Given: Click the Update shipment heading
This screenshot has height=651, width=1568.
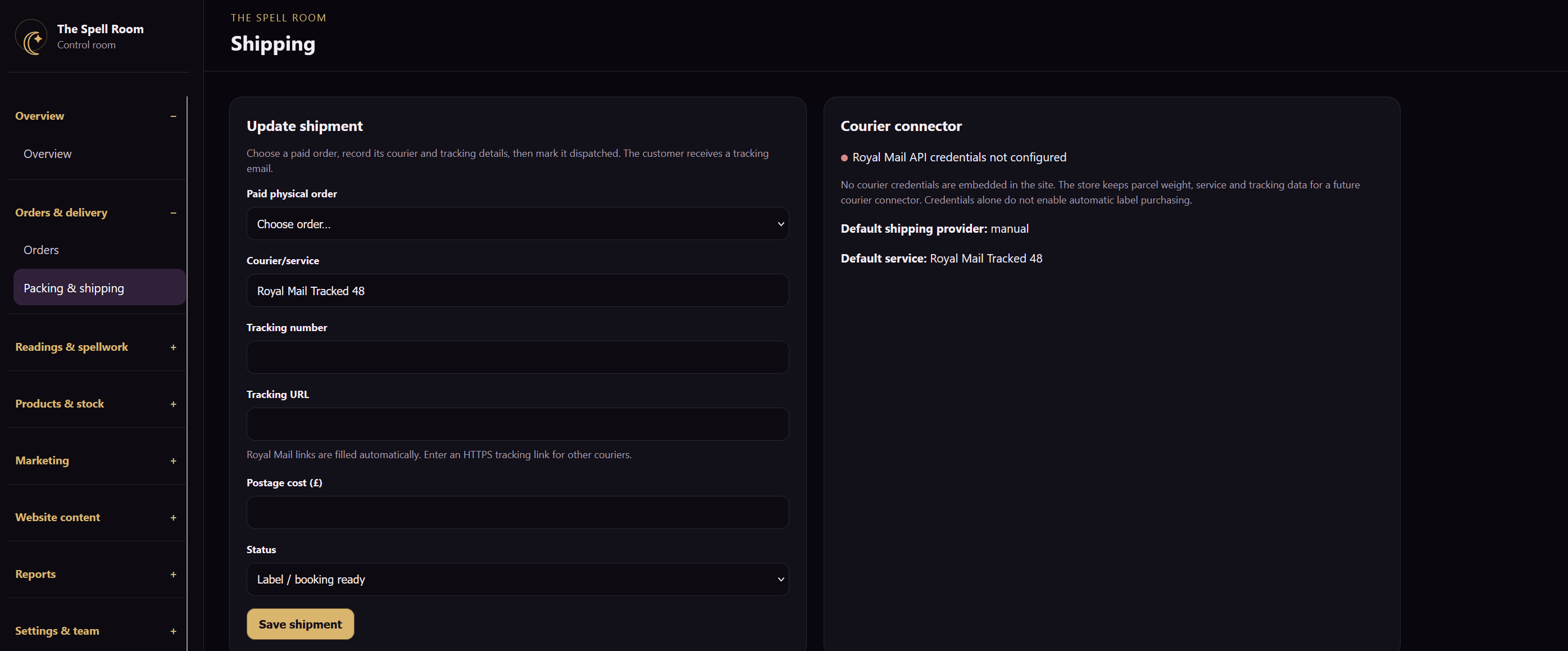Looking at the screenshot, I should (304, 126).
